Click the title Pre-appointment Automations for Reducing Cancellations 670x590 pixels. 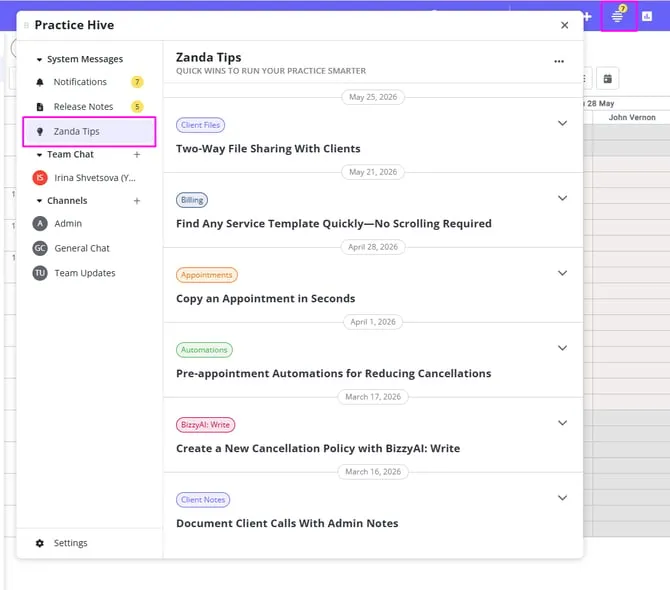[x=334, y=374]
